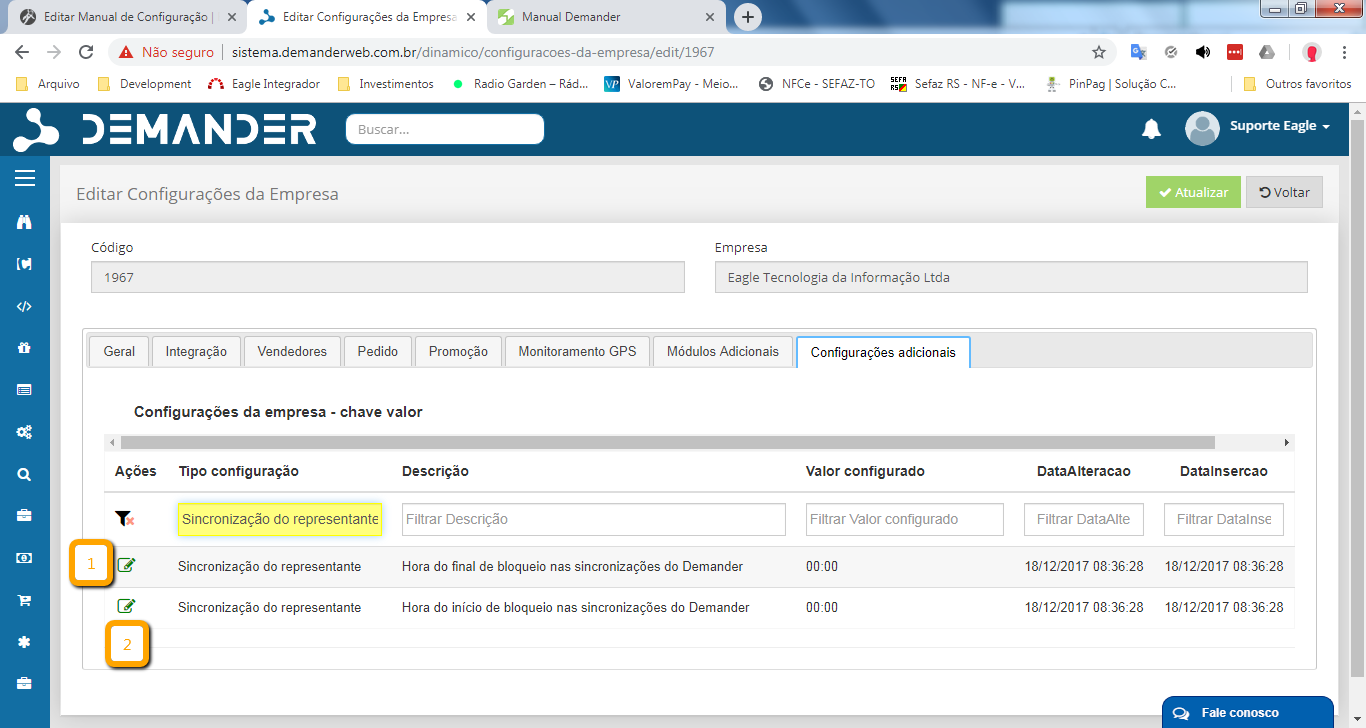Clear grid filters with the funnel icon
Image resolution: width=1366 pixels, height=728 pixels.
[124, 519]
